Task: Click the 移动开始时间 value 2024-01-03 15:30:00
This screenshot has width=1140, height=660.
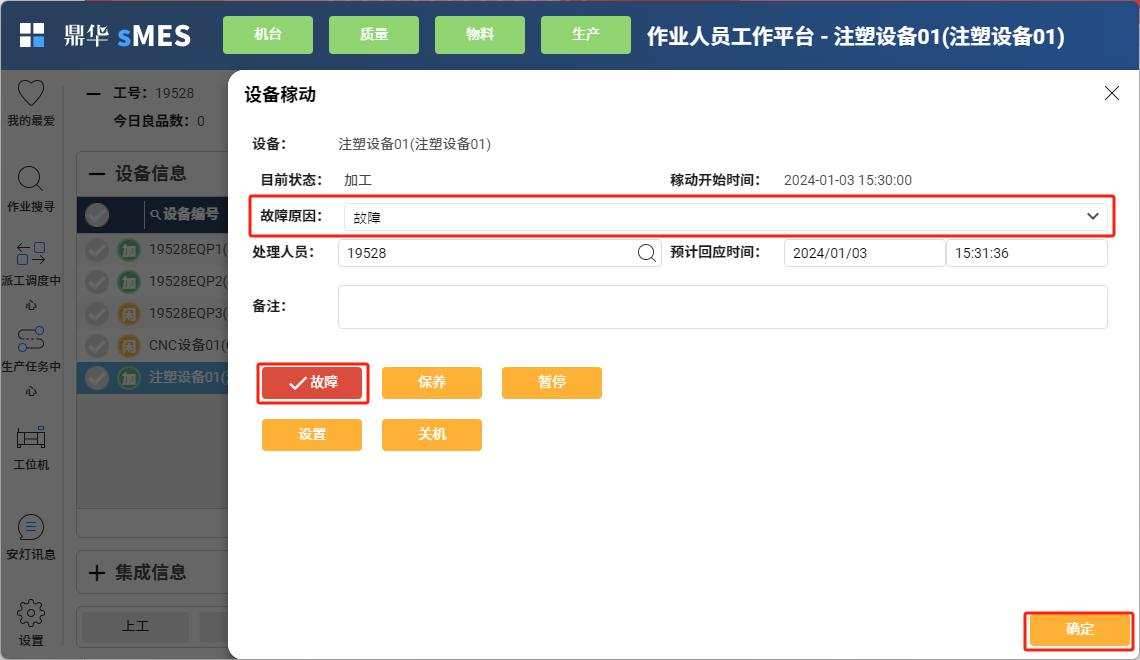Action: (x=848, y=180)
